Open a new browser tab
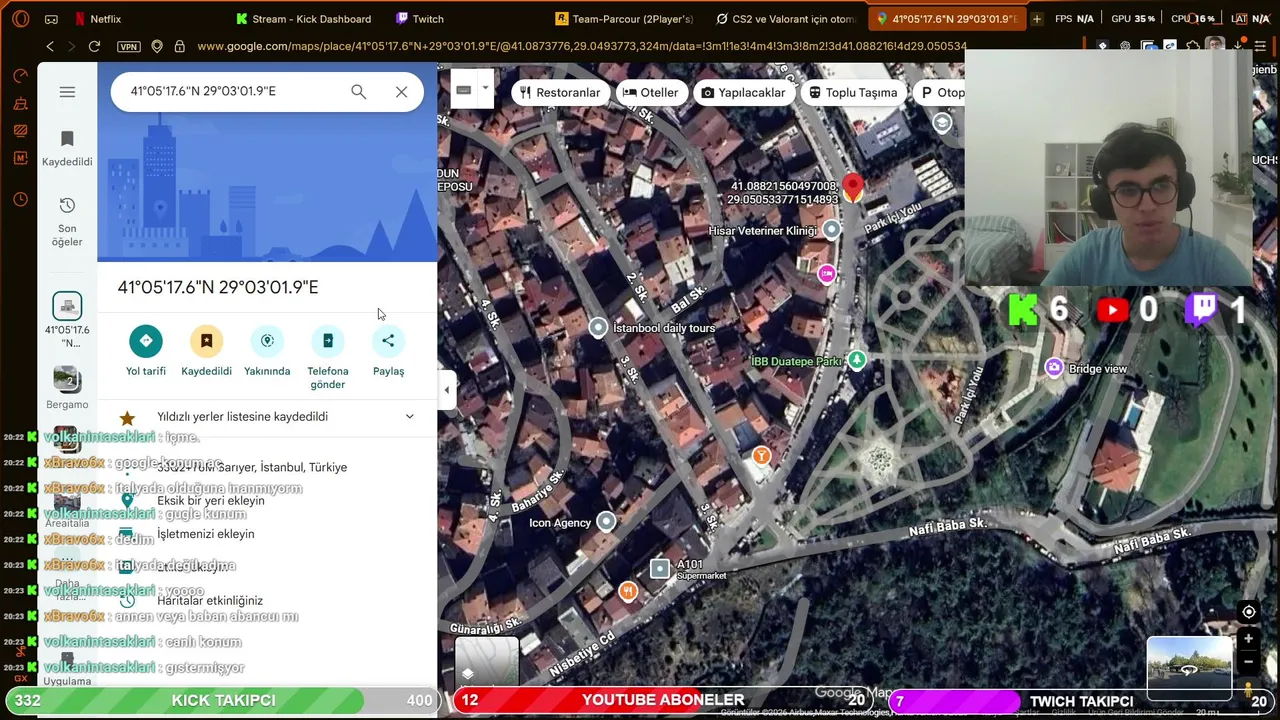This screenshot has height=720, width=1280. (x=1037, y=18)
